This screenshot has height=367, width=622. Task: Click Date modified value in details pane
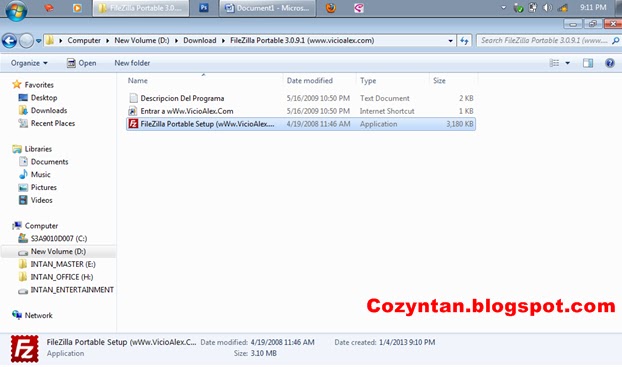282,342
